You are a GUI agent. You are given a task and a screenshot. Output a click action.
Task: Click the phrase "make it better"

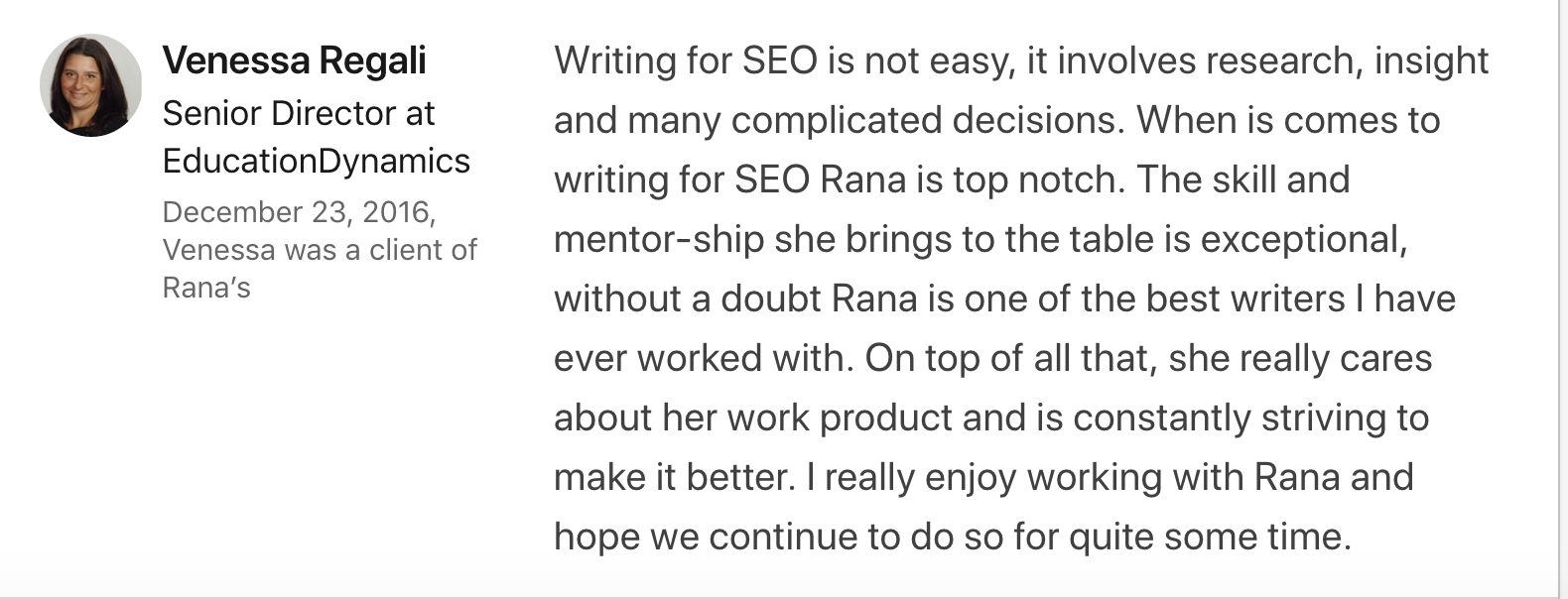coord(674,478)
